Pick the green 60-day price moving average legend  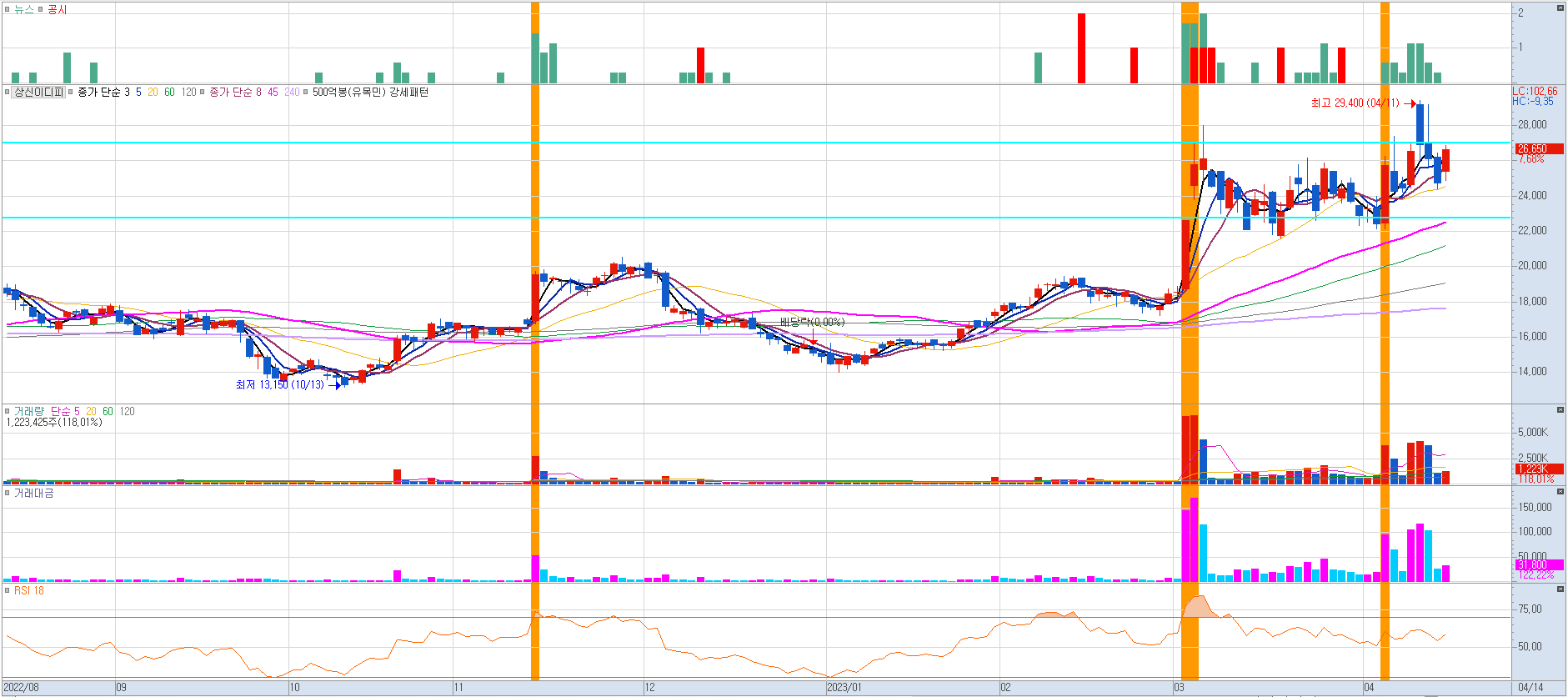coord(169,92)
